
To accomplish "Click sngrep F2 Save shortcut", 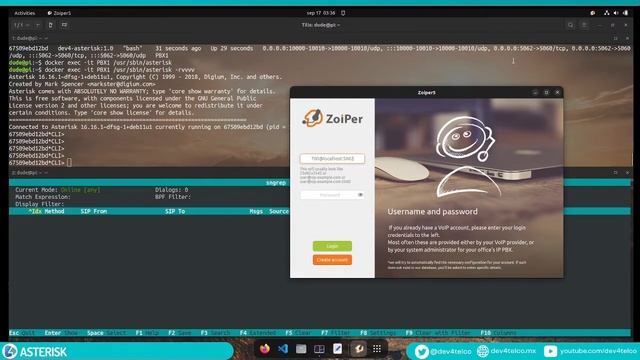I will point(180,333).
